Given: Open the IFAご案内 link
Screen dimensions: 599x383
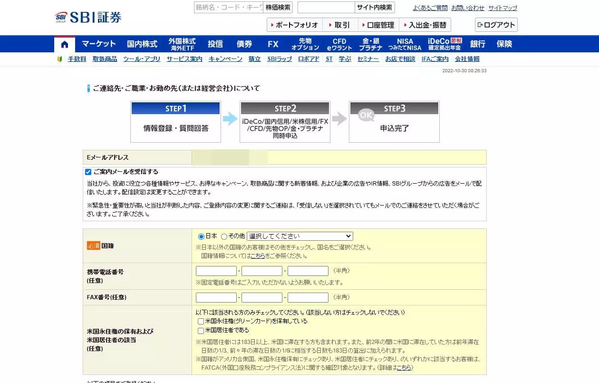Looking at the screenshot, I should click(435, 59).
